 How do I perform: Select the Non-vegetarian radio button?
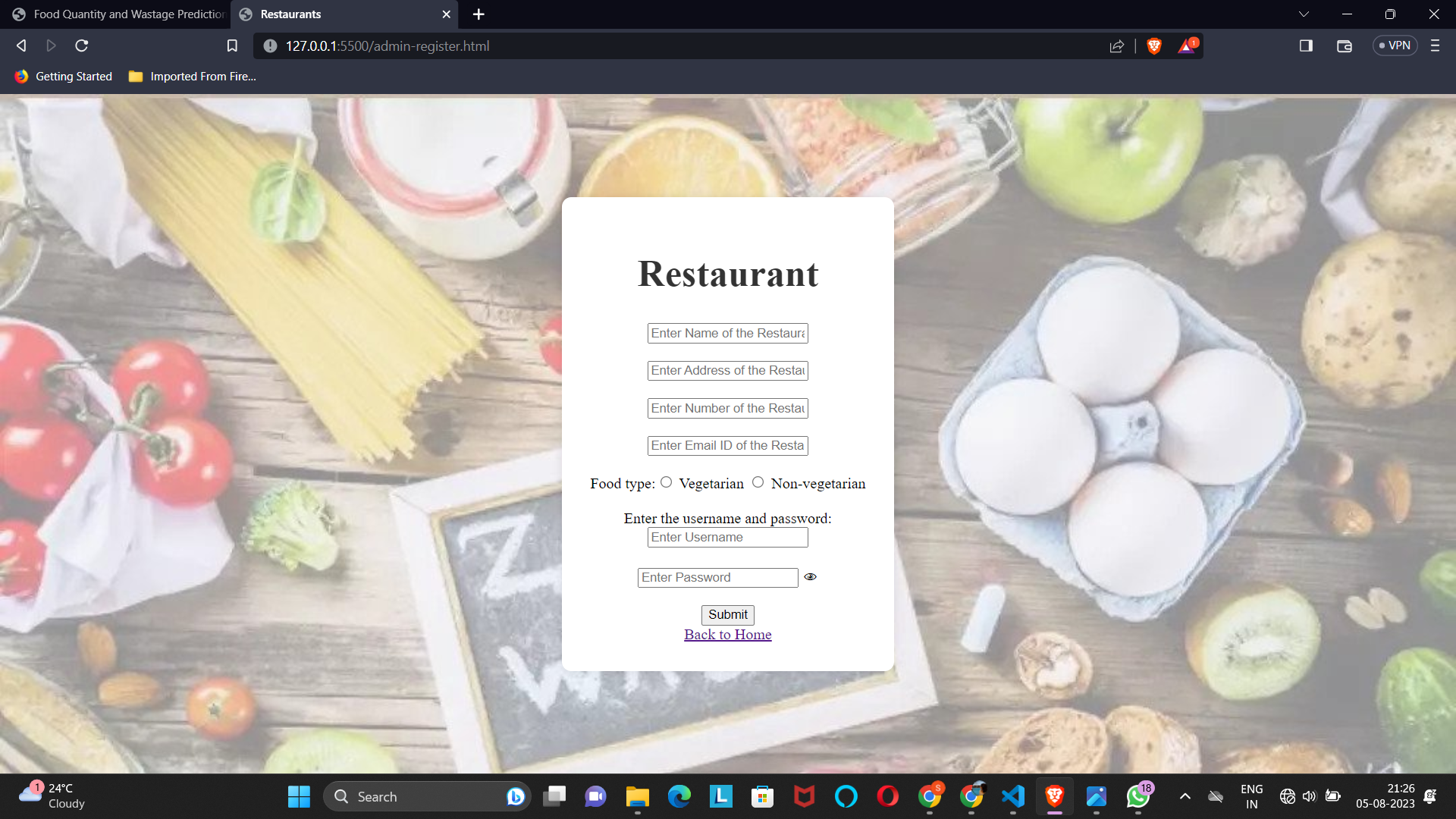(758, 482)
